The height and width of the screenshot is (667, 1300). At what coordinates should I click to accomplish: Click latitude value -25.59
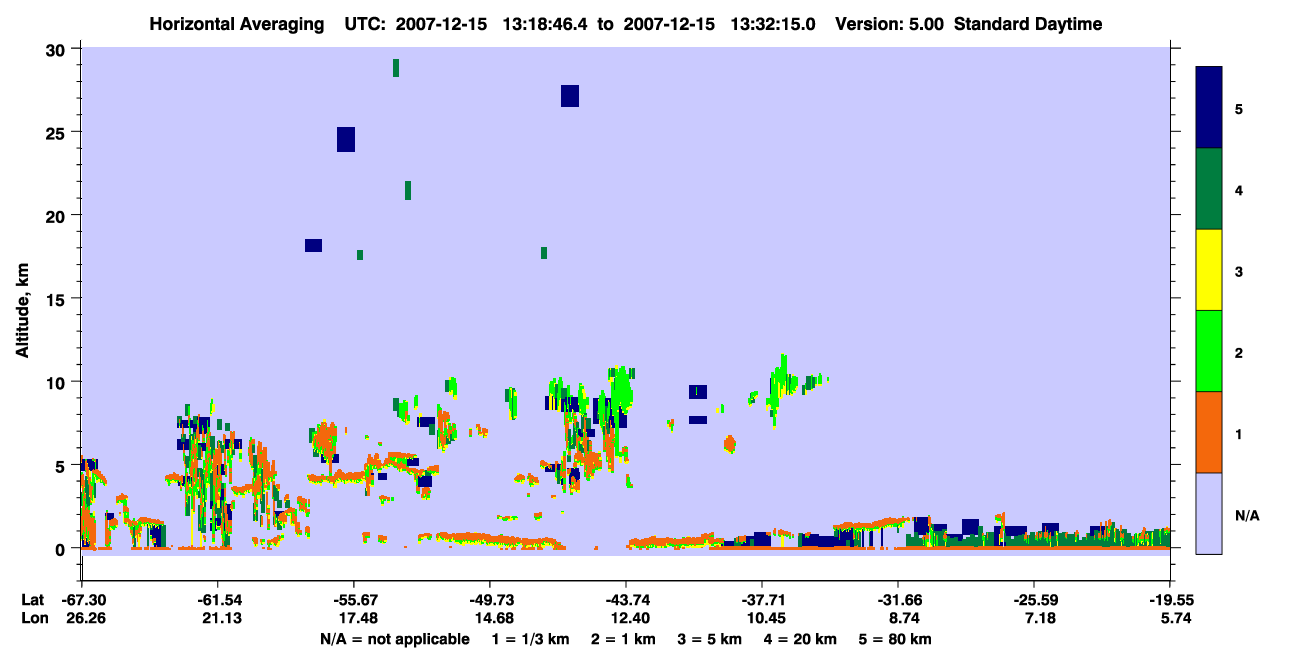(x=1034, y=600)
